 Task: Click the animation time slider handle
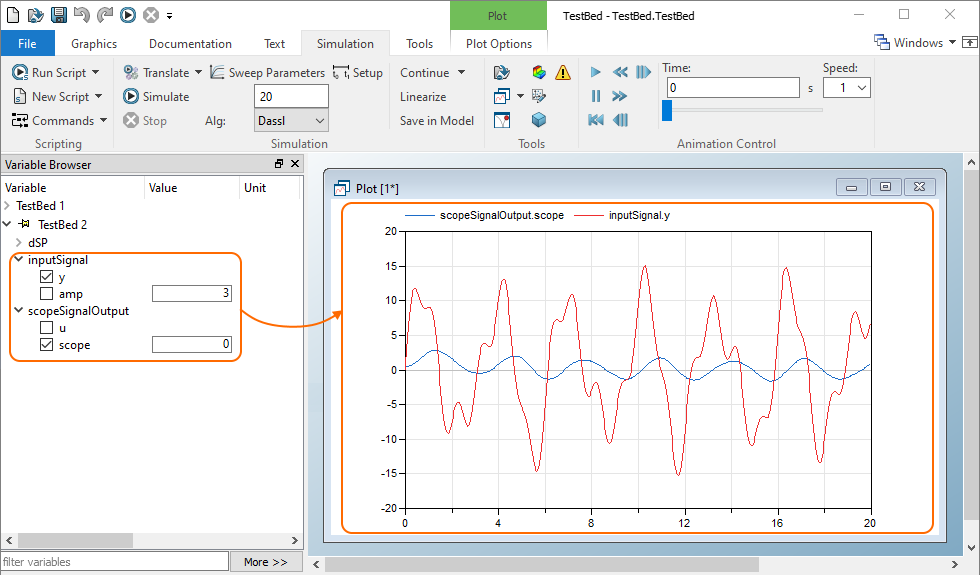667,110
